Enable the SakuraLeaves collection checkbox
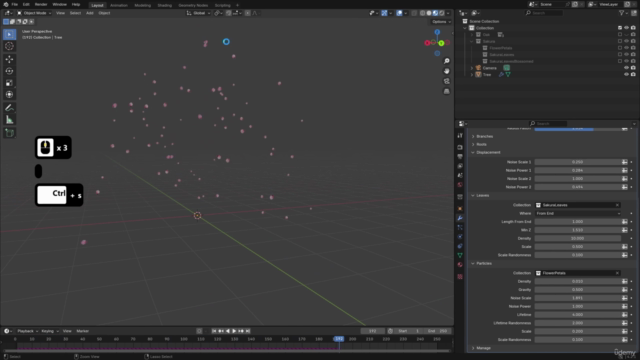 click(x=620, y=54)
